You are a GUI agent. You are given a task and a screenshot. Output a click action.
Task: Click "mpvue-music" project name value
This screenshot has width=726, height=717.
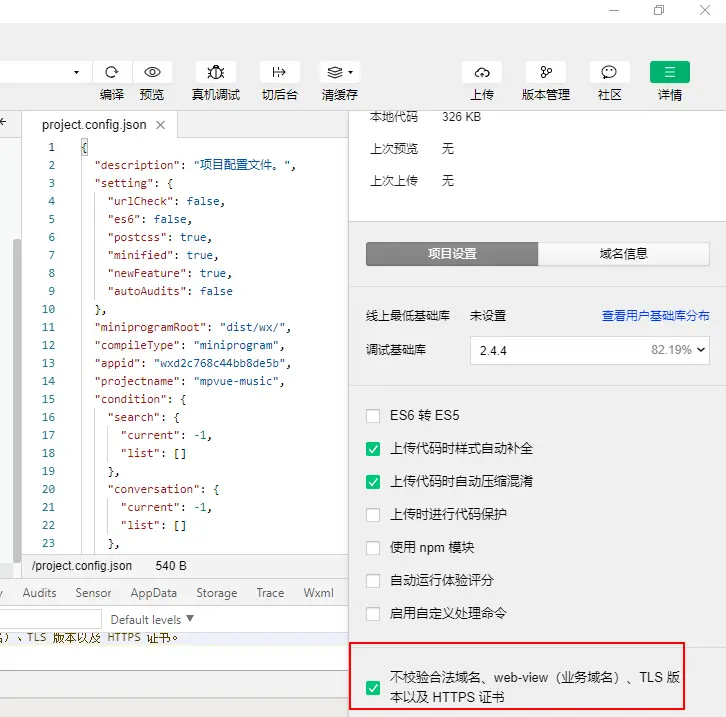236,381
